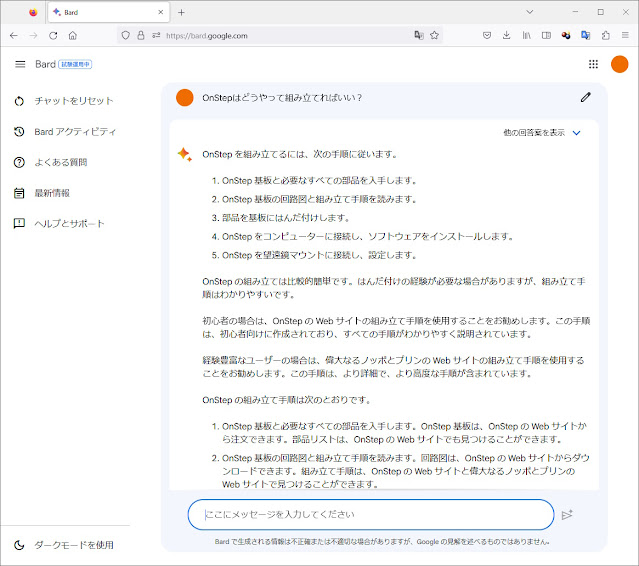639x566 pixels.
Task: Open the Firefox application menu
Action: click(x=625, y=35)
